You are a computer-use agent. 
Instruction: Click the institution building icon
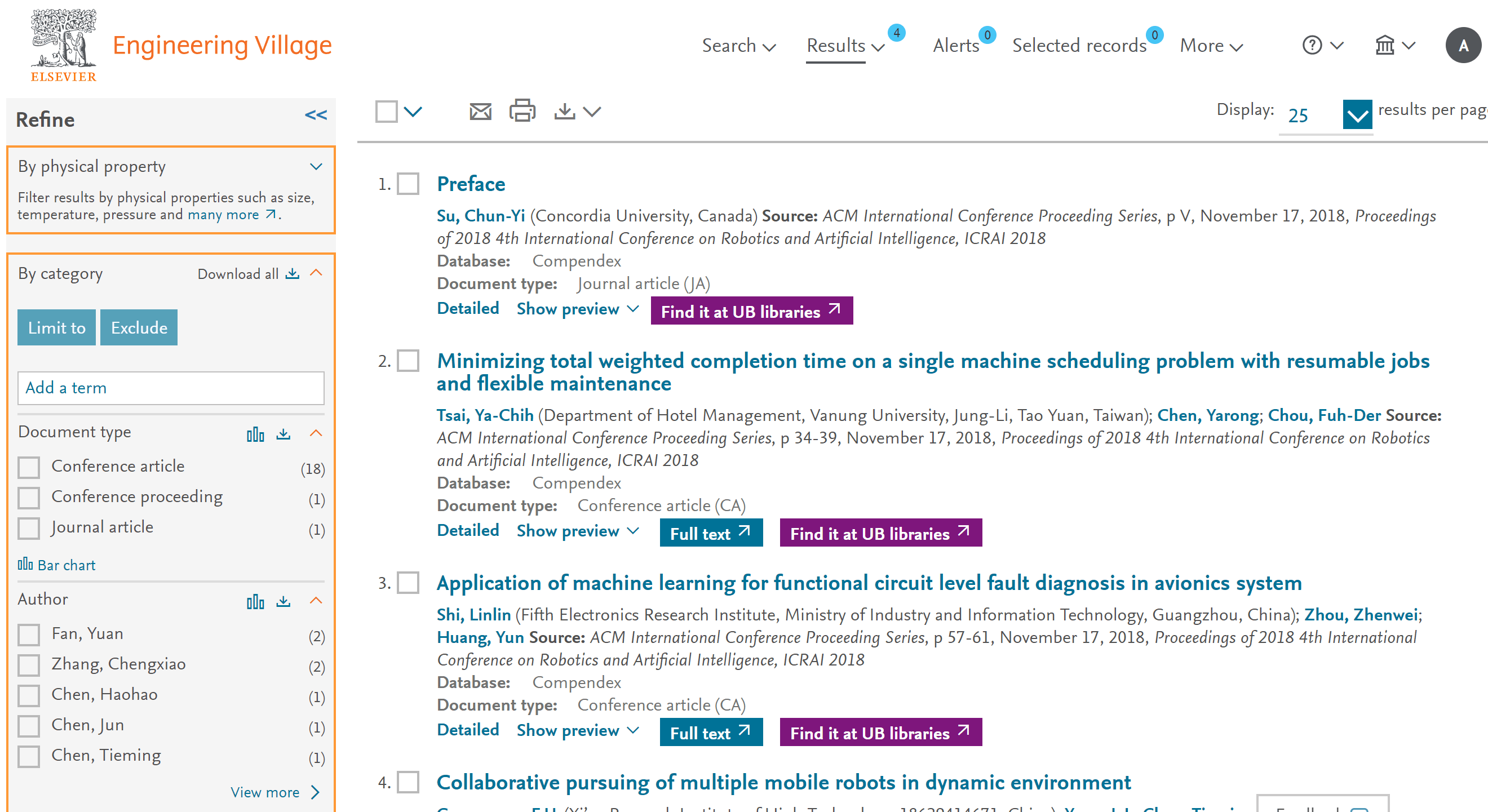point(1385,45)
